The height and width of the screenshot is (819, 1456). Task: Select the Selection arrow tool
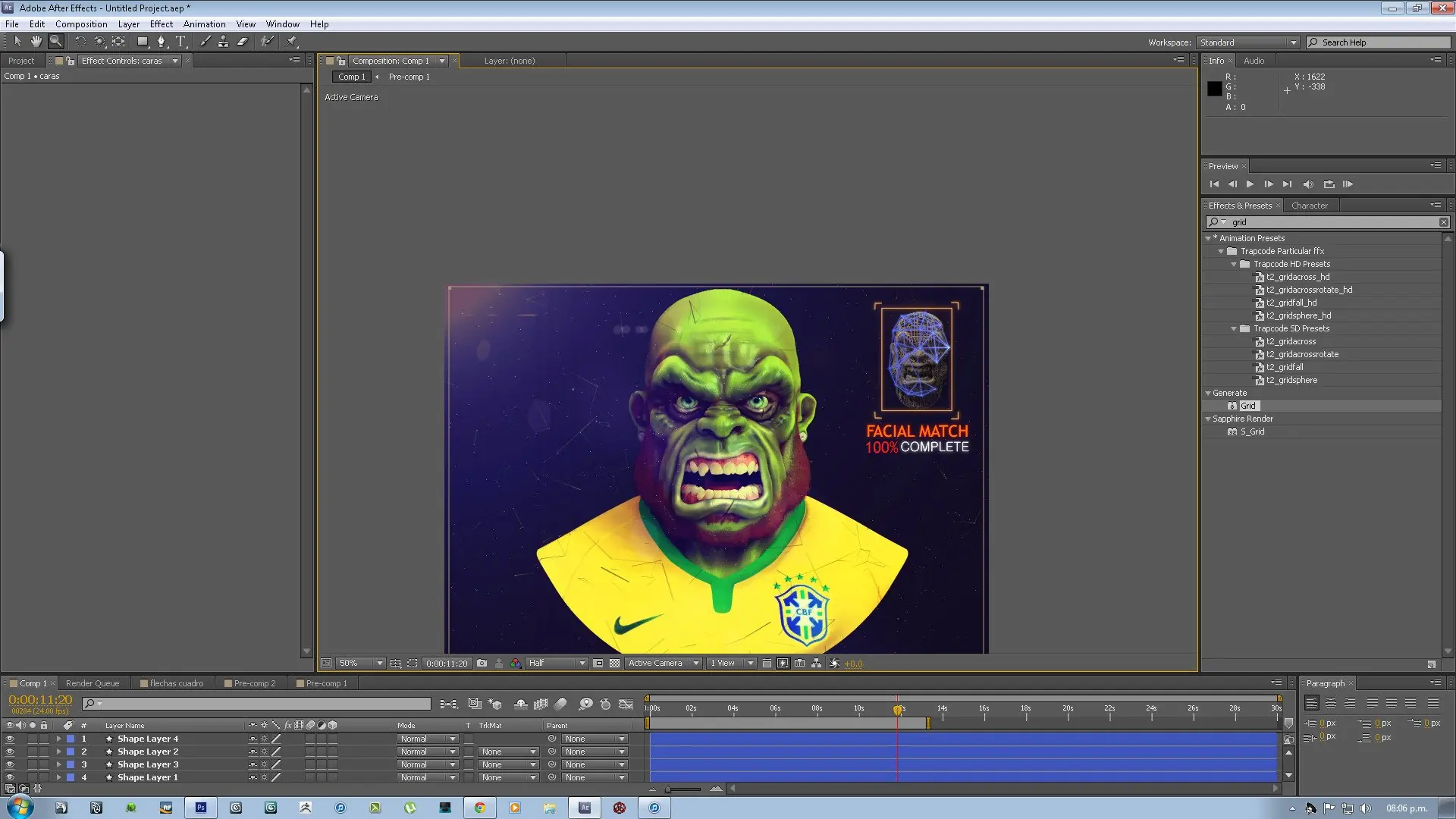pos(17,42)
